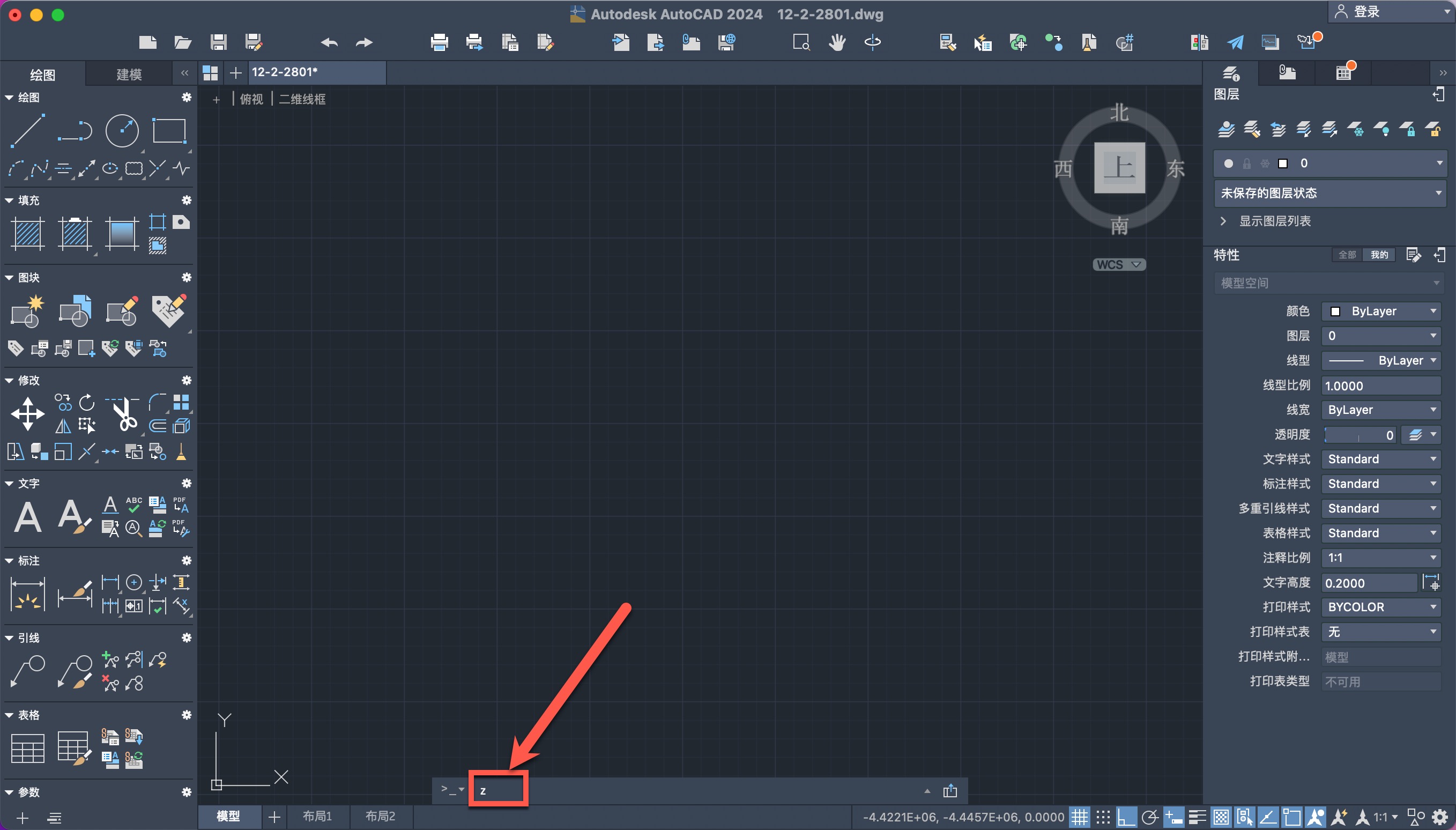
Task: Click the Pan hand icon in toolbar
Action: [x=837, y=42]
